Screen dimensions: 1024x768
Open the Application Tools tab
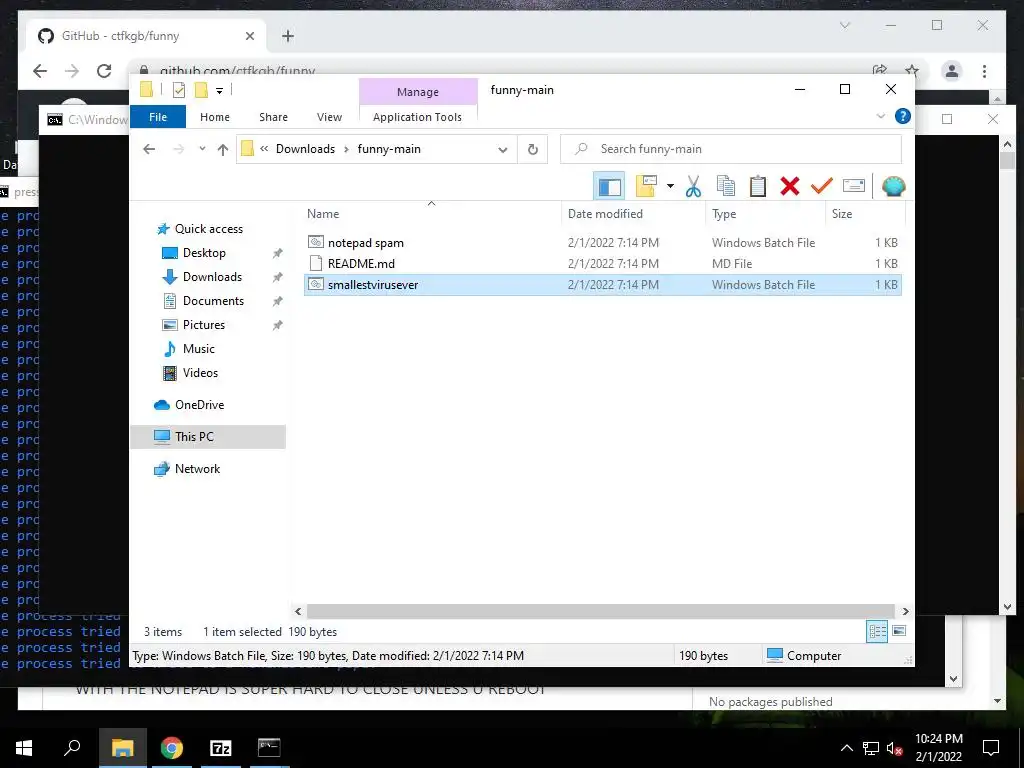(417, 117)
